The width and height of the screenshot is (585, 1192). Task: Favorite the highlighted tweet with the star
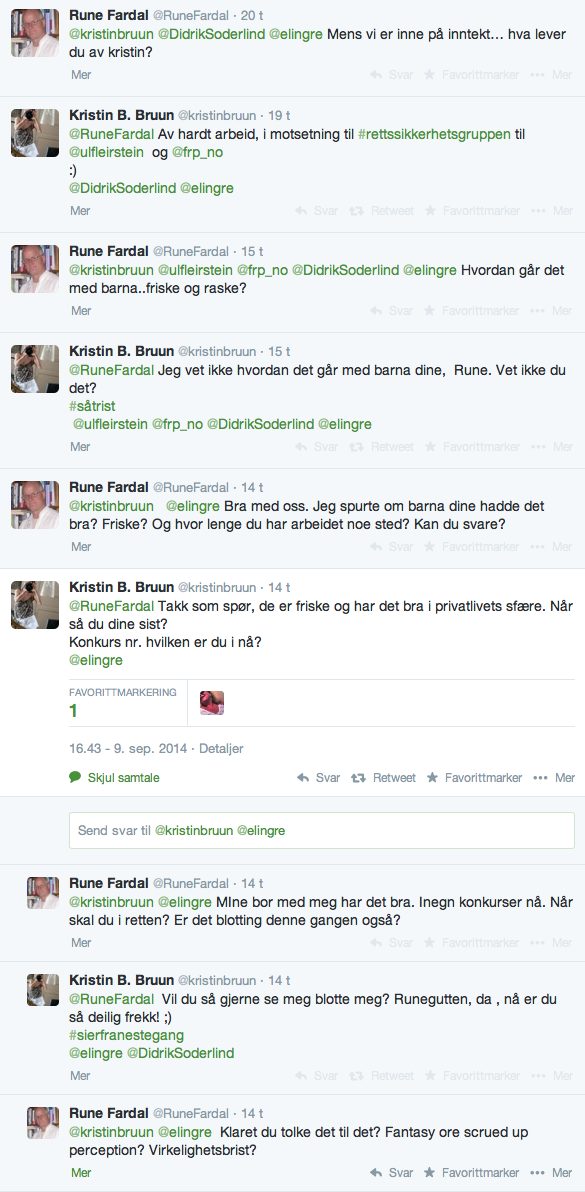pyautogui.click(x=474, y=778)
